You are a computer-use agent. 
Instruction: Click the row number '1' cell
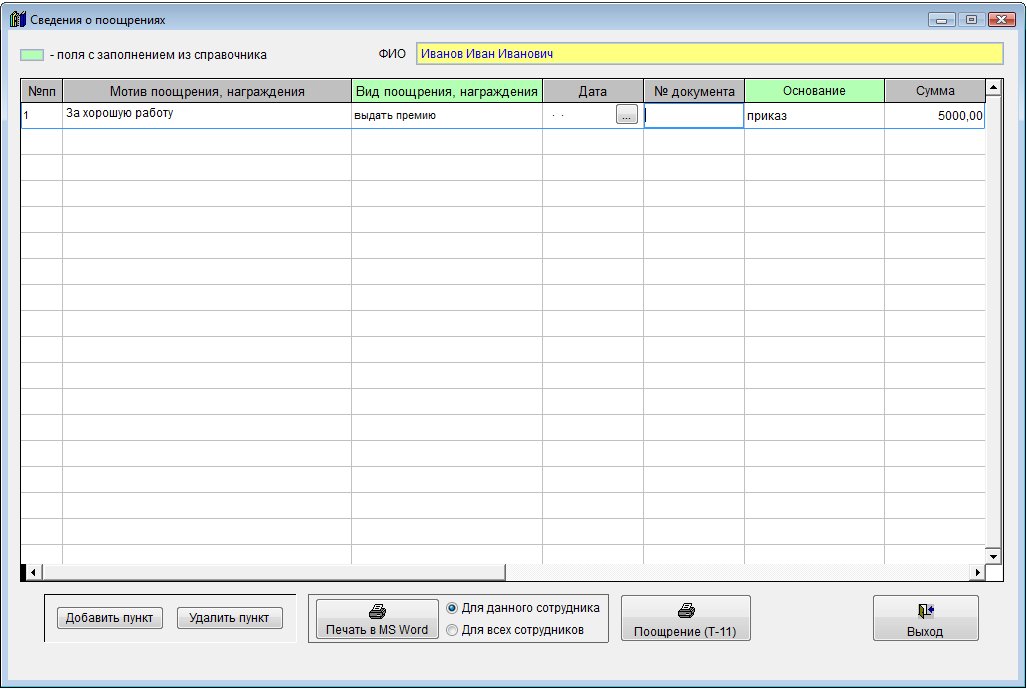42,115
